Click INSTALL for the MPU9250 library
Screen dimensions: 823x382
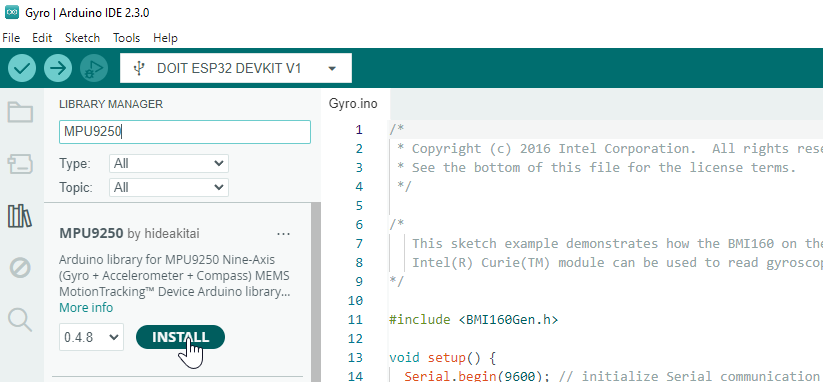[x=180, y=337]
